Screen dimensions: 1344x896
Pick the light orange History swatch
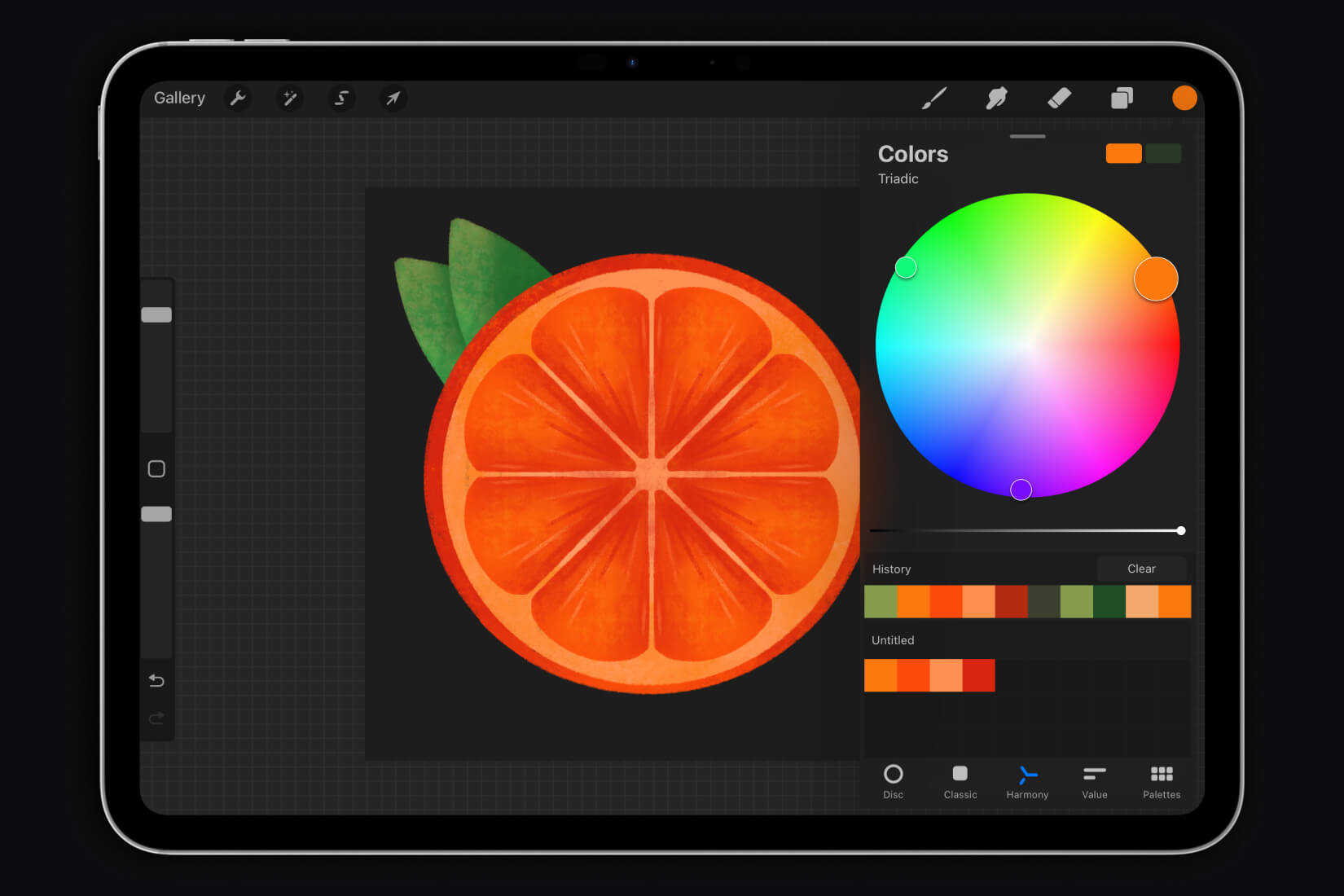(978, 601)
